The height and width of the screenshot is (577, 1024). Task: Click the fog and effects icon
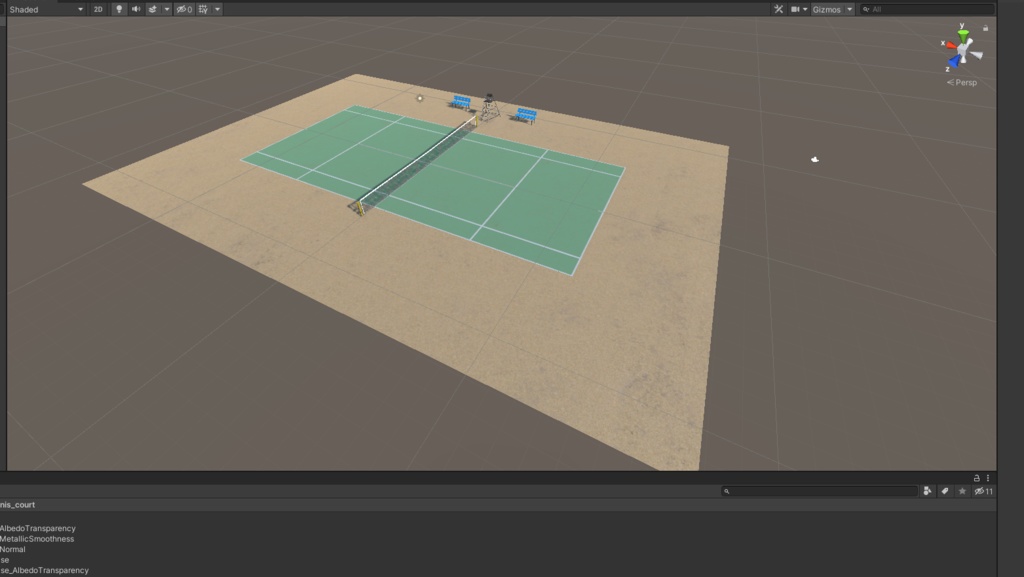(x=154, y=8)
